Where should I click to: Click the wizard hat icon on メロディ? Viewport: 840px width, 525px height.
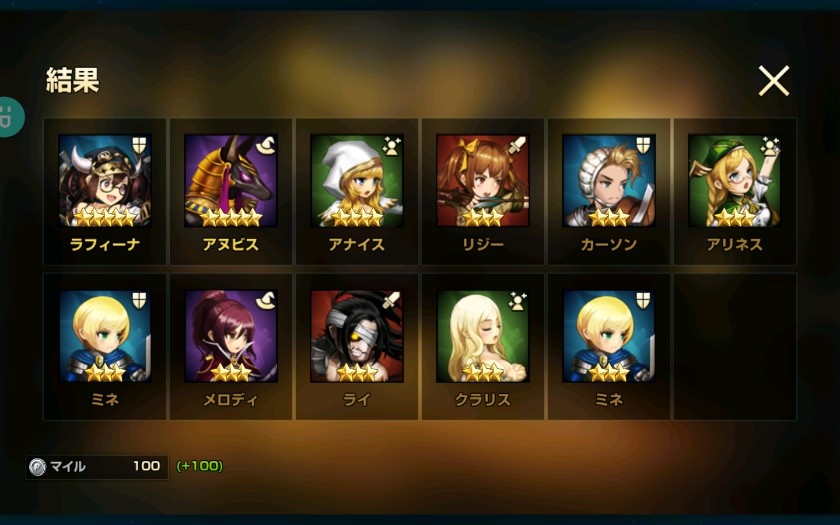tap(266, 301)
